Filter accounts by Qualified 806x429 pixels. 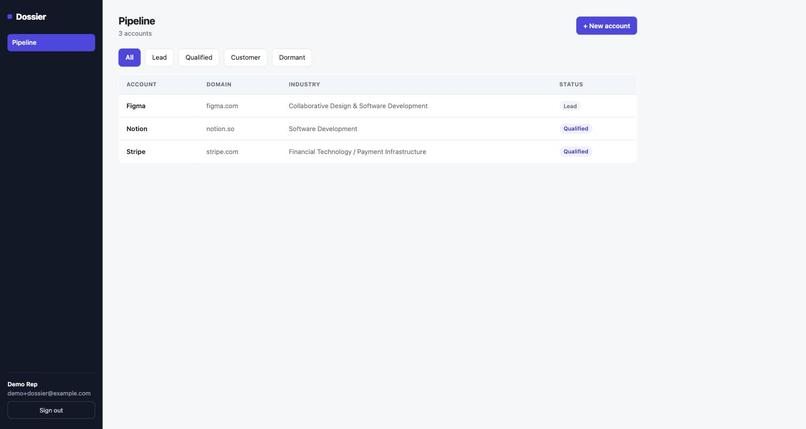point(198,58)
